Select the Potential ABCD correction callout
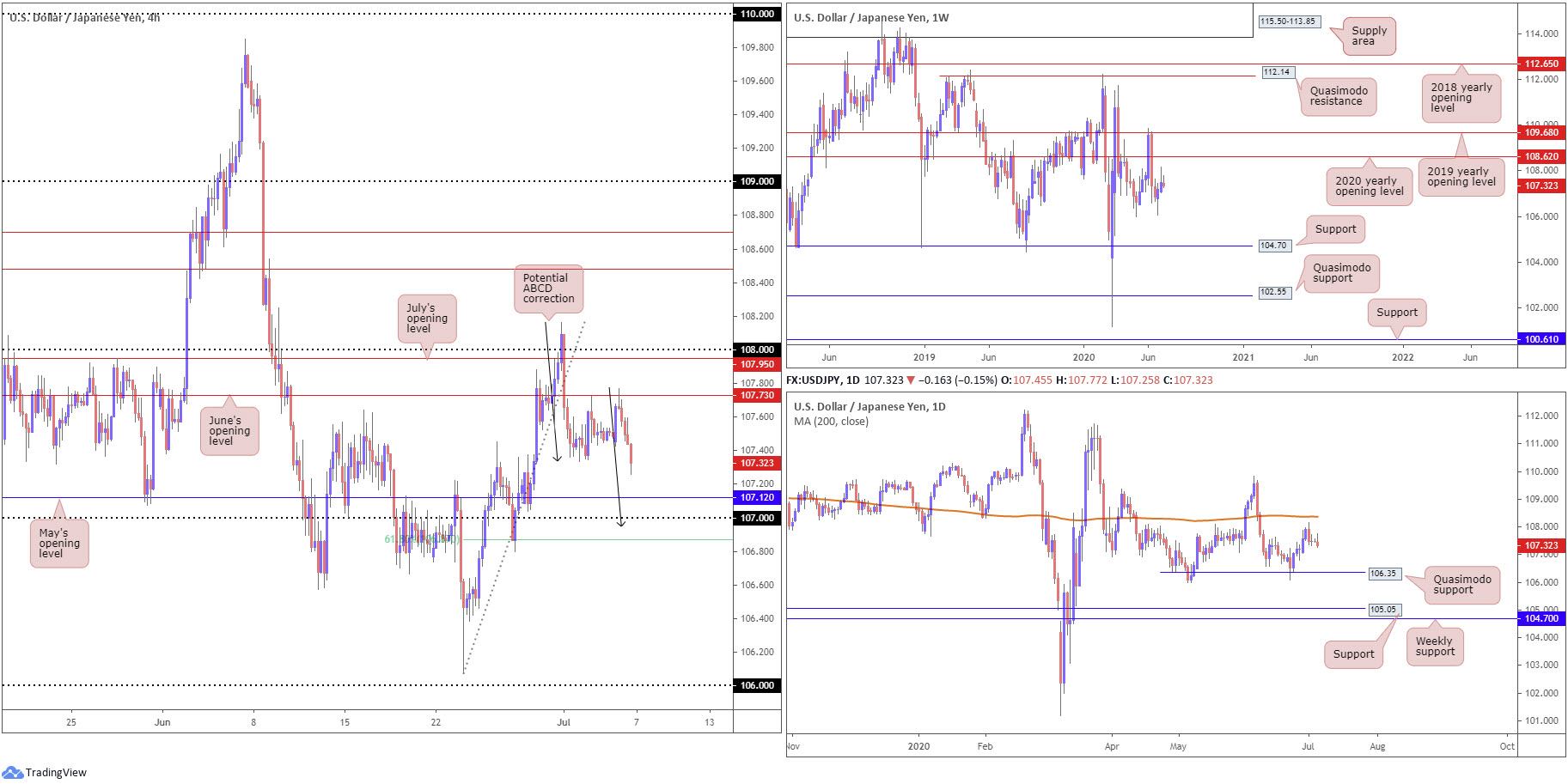Screen dimensions: 1568x784 [549, 289]
